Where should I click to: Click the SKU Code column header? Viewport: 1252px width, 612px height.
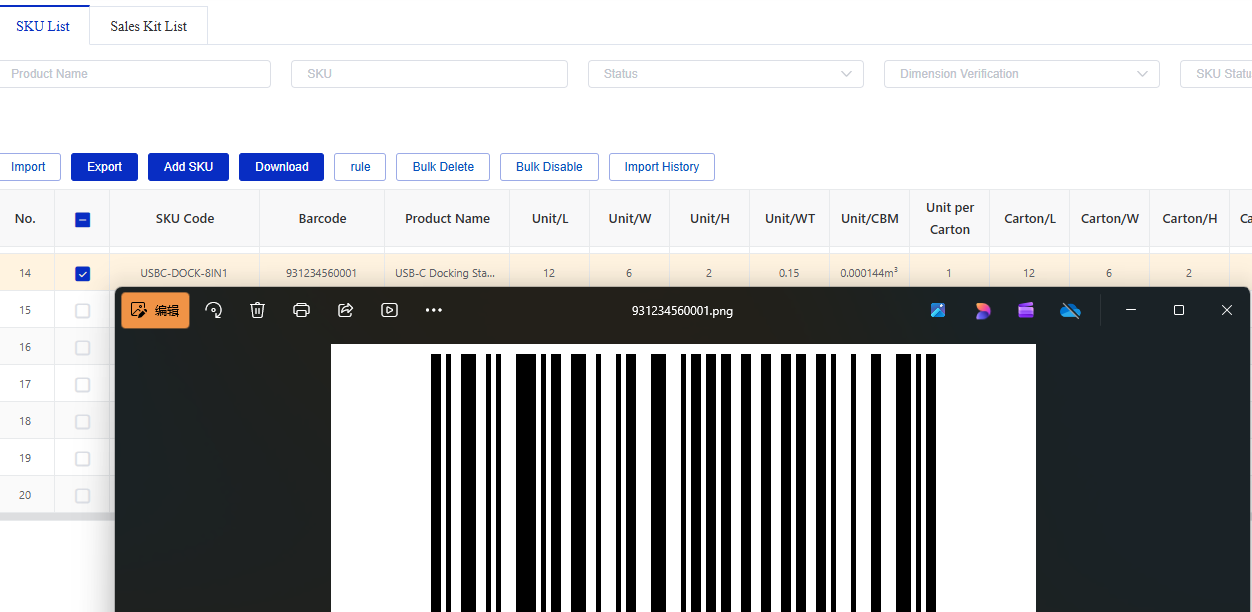(185, 218)
